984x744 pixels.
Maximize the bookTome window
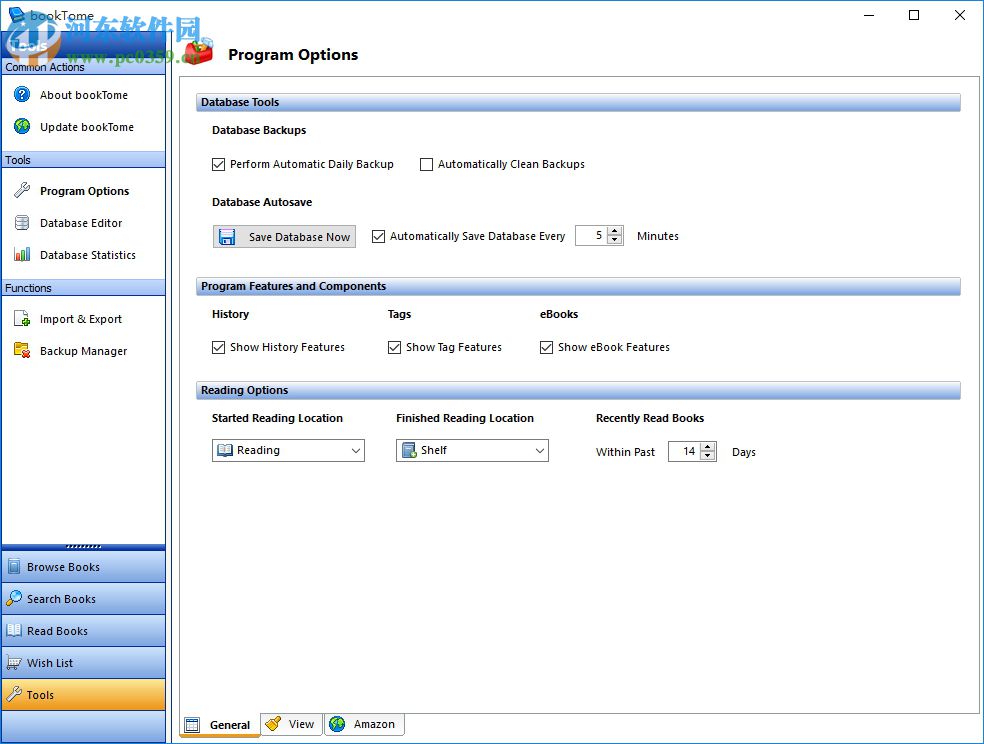coord(914,15)
